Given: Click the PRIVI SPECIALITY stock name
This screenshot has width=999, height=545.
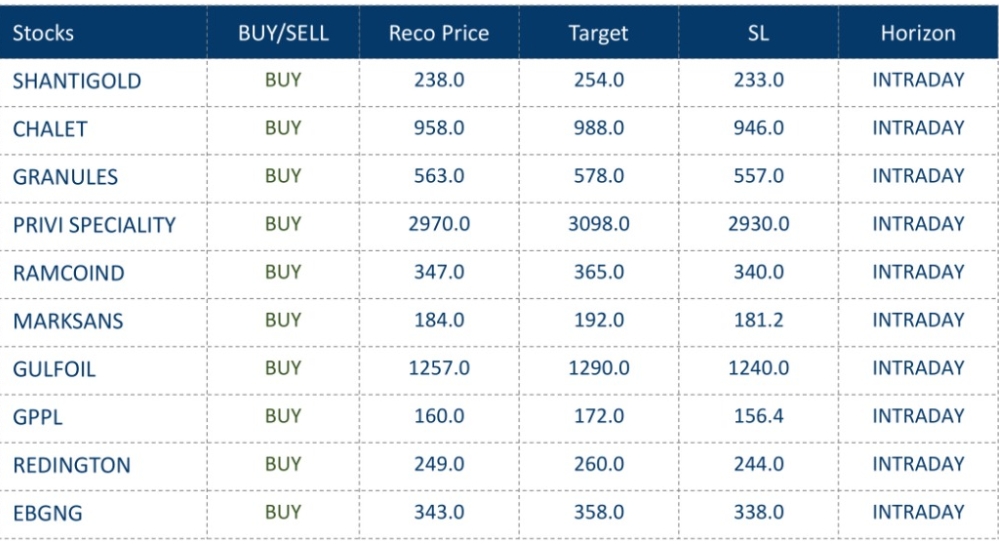Looking at the screenshot, I should 94,225.
